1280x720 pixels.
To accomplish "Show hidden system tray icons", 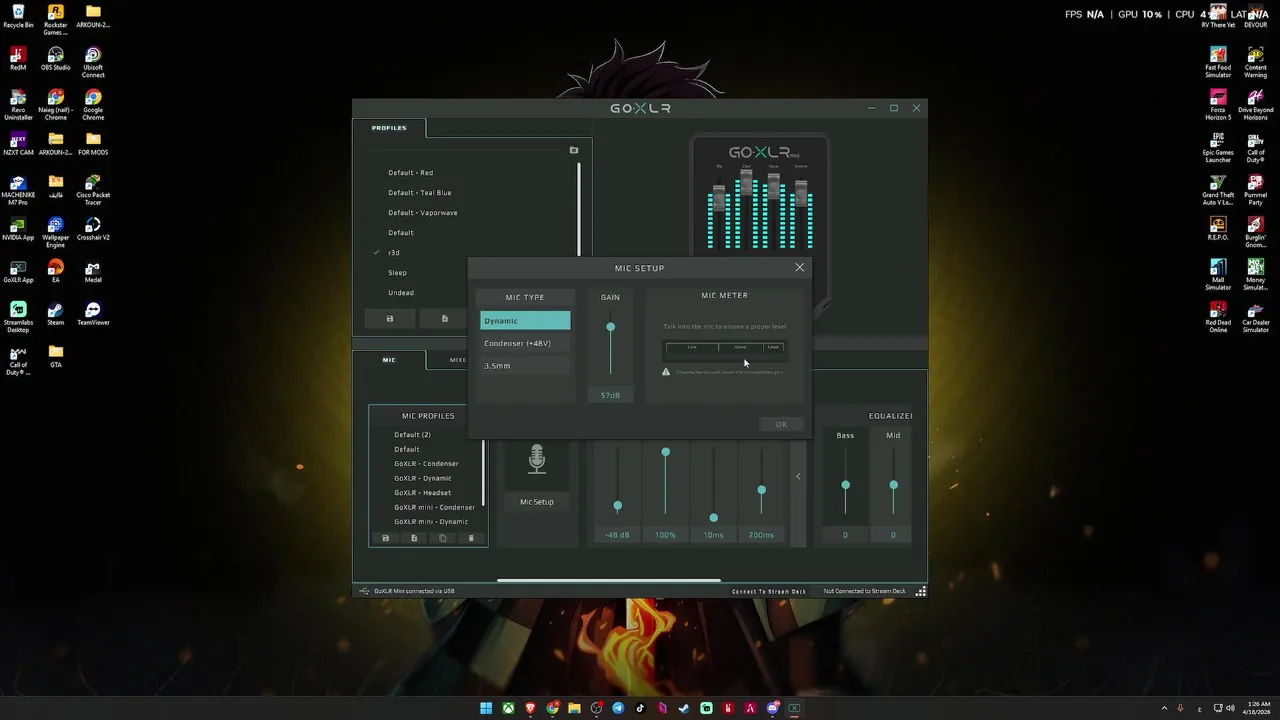I will [x=1164, y=708].
